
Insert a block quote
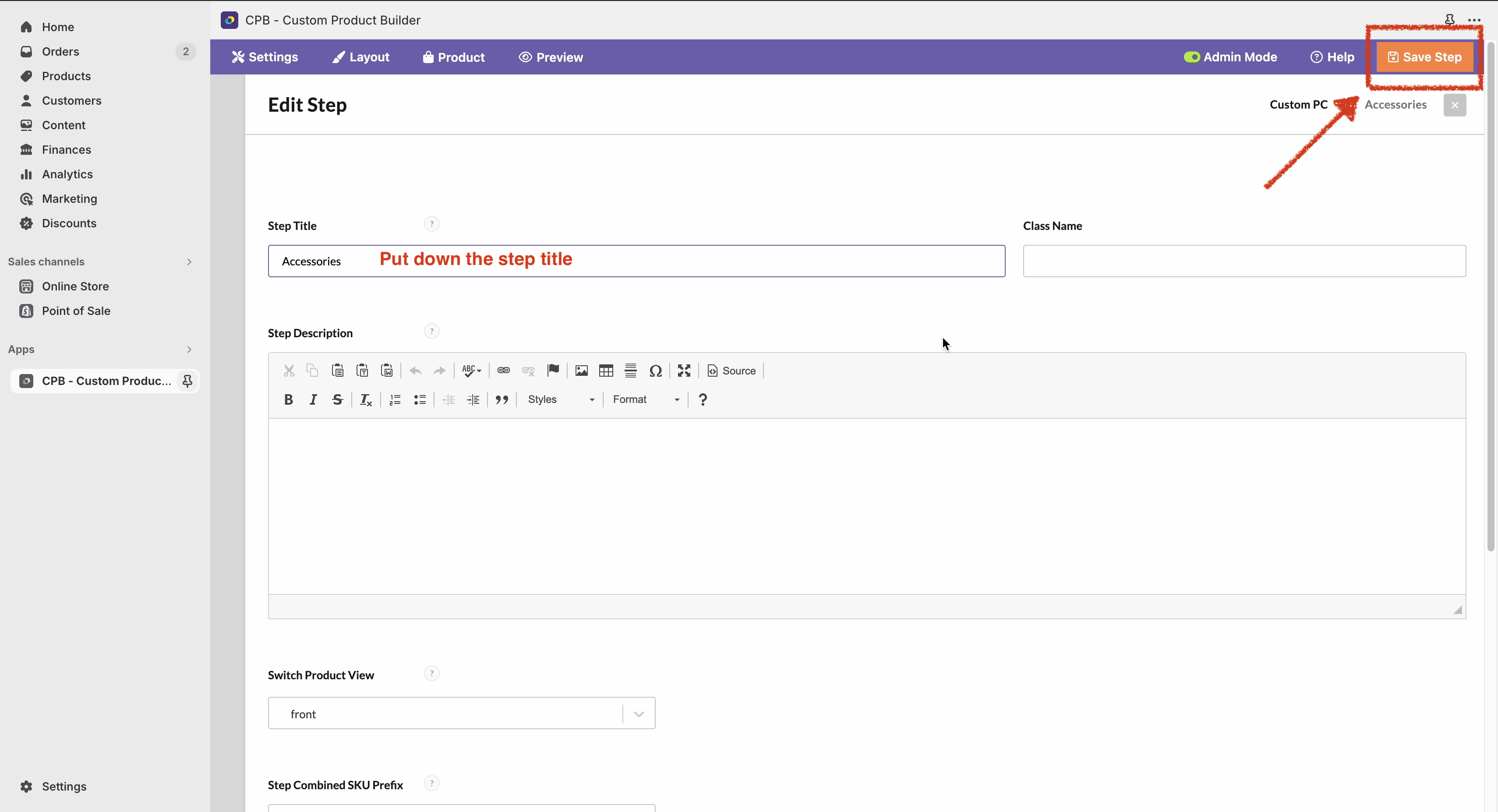502,399
